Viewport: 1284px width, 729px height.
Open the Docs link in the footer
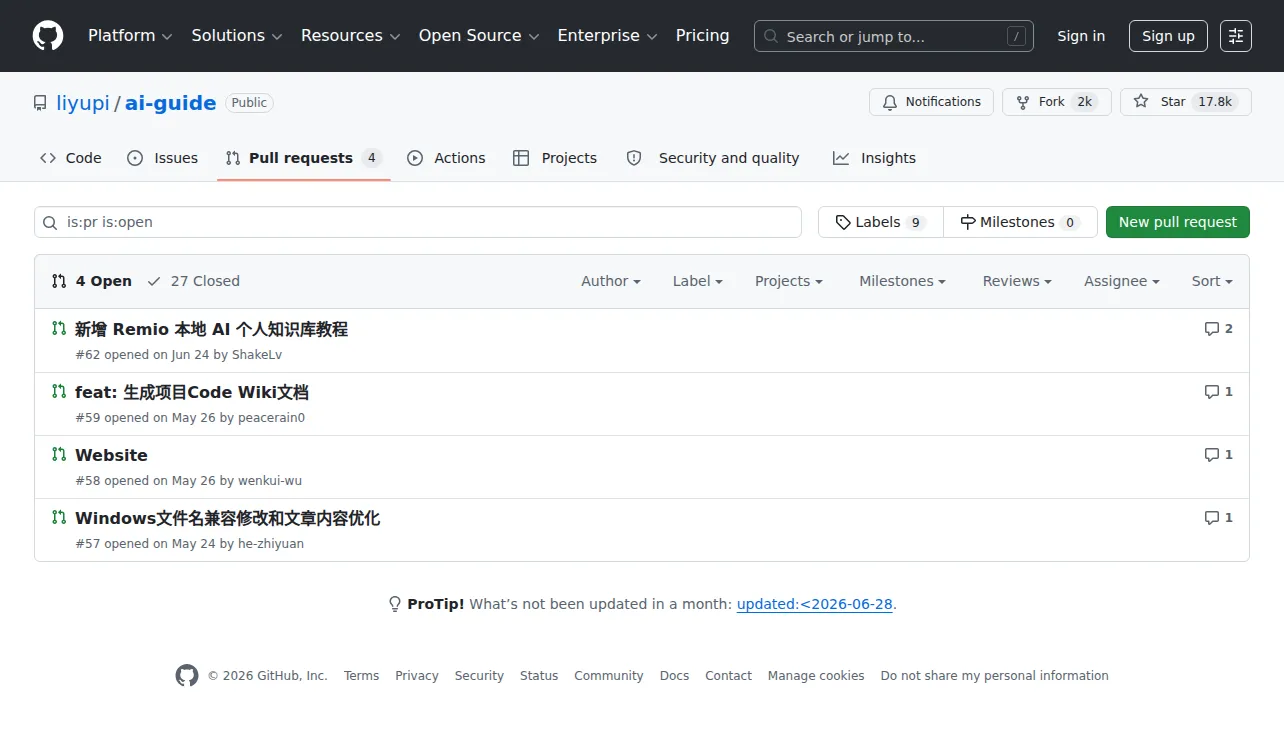coord(674,676)
